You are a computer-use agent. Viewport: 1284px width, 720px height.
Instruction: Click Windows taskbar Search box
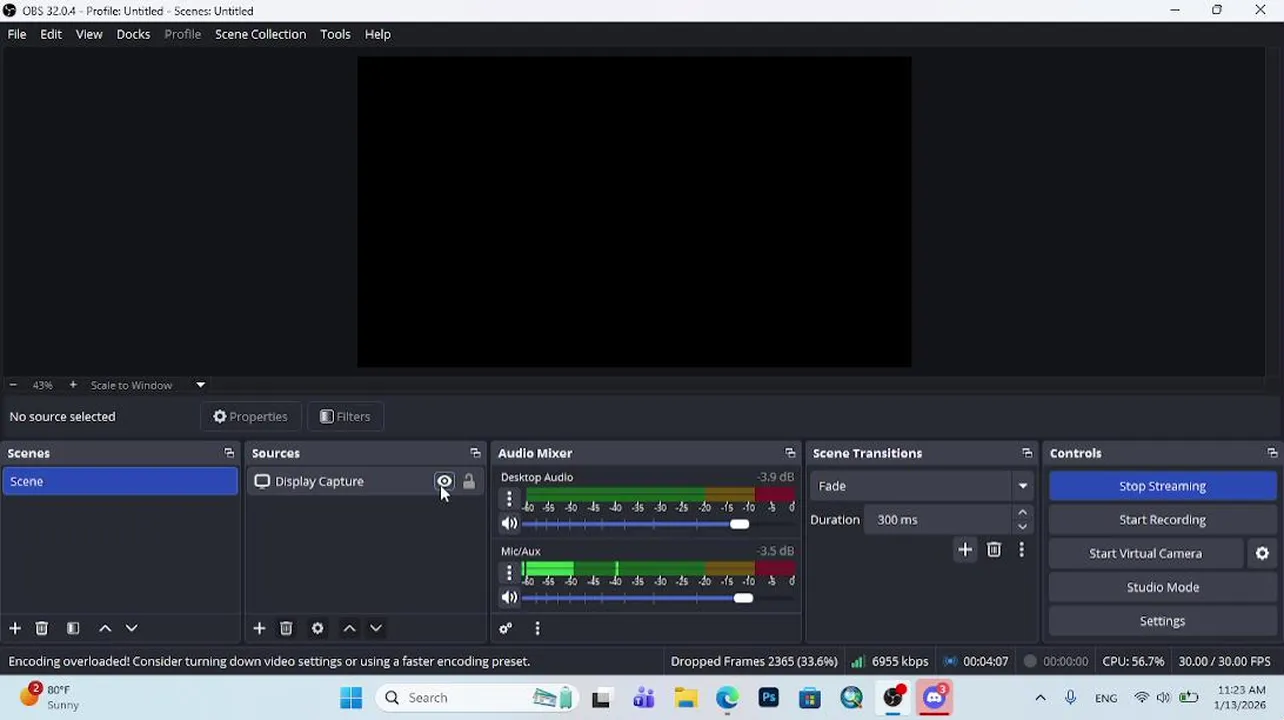(x=477, y=698)
